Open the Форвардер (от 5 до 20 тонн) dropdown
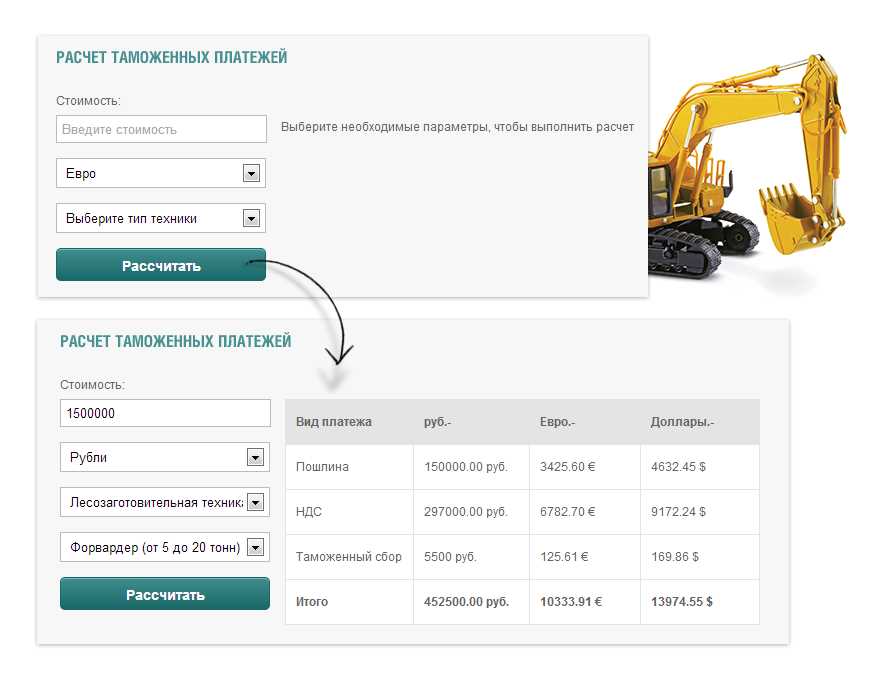The width and height of the screenshot is (892, 682). (165, 547)
